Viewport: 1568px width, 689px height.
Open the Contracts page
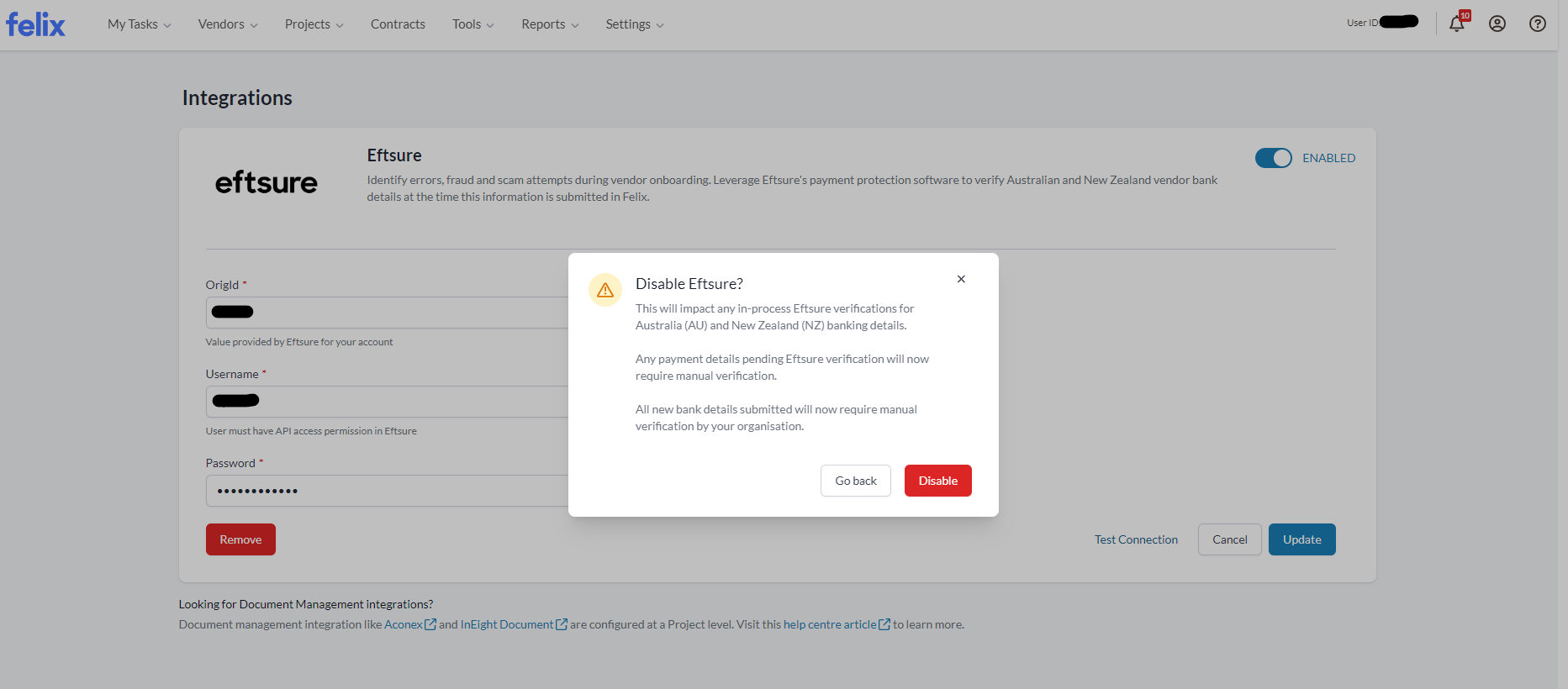point(398,24)
